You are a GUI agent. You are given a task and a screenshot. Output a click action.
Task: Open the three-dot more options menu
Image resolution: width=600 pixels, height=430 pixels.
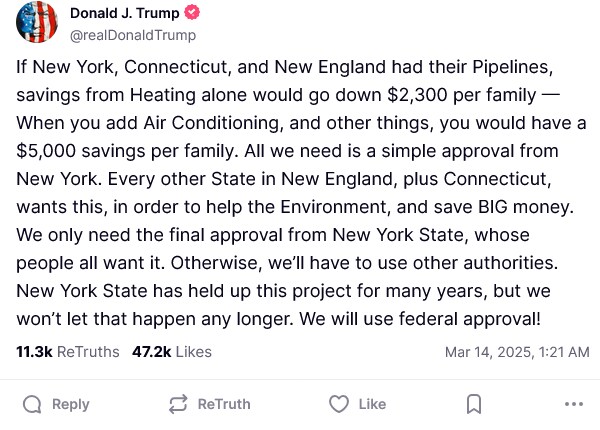pyautogui.click(x=573, y=404)
